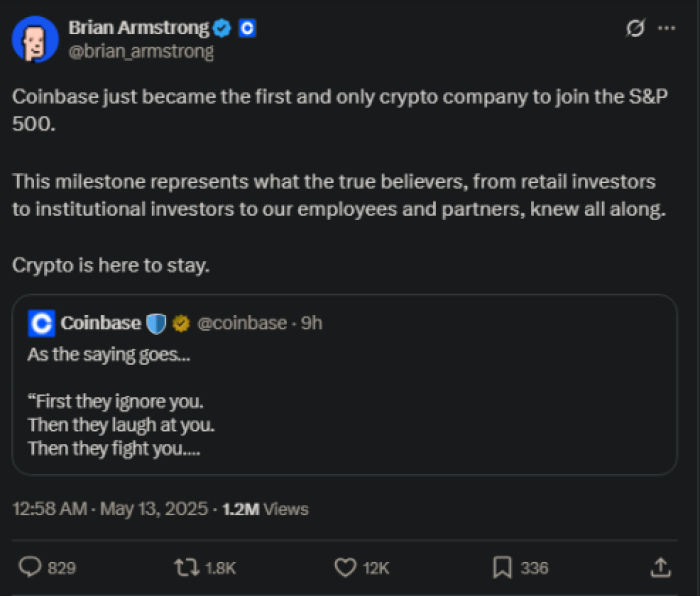Bookmark the post with the bookmark icon
700x596 pixels.
tap(502, 567)
